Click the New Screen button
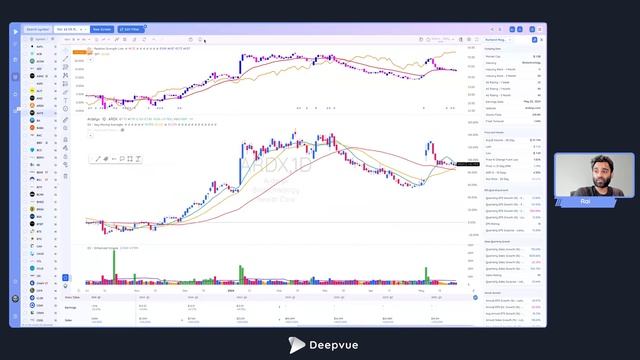Image resolution: width=640 pixels, height=360 pixels. [102, 29]
